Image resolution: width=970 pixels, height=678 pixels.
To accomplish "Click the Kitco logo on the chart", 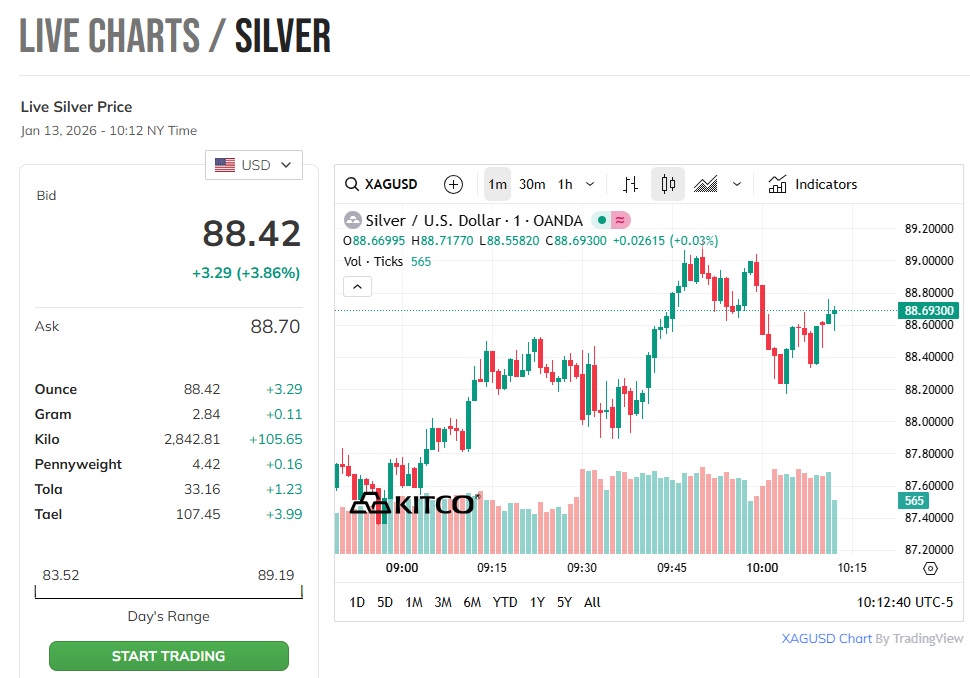I will [413, 503].
